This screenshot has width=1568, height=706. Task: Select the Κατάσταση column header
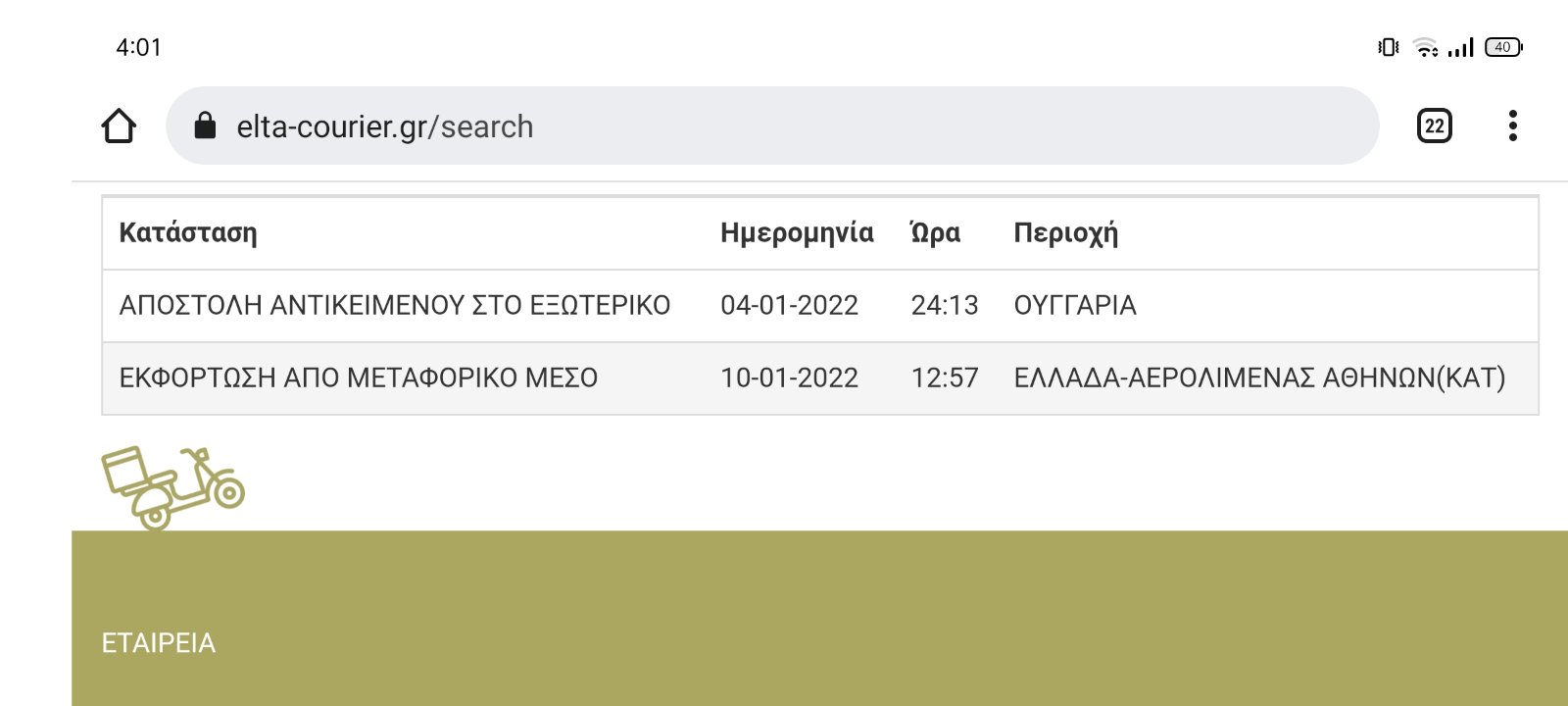pyautogui.click(x=188, y=232)
